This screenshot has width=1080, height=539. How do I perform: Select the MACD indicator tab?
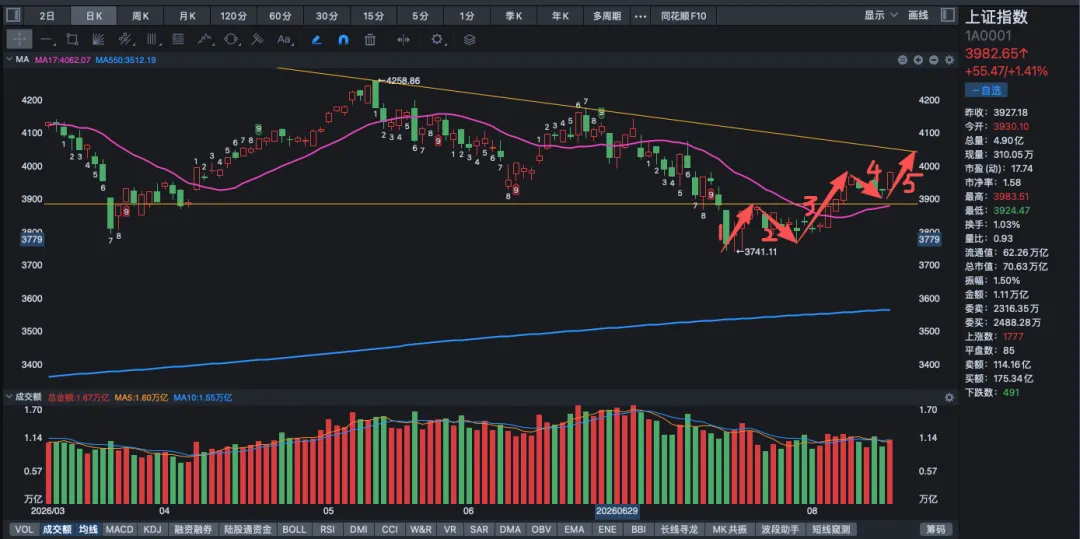point(119,529)
